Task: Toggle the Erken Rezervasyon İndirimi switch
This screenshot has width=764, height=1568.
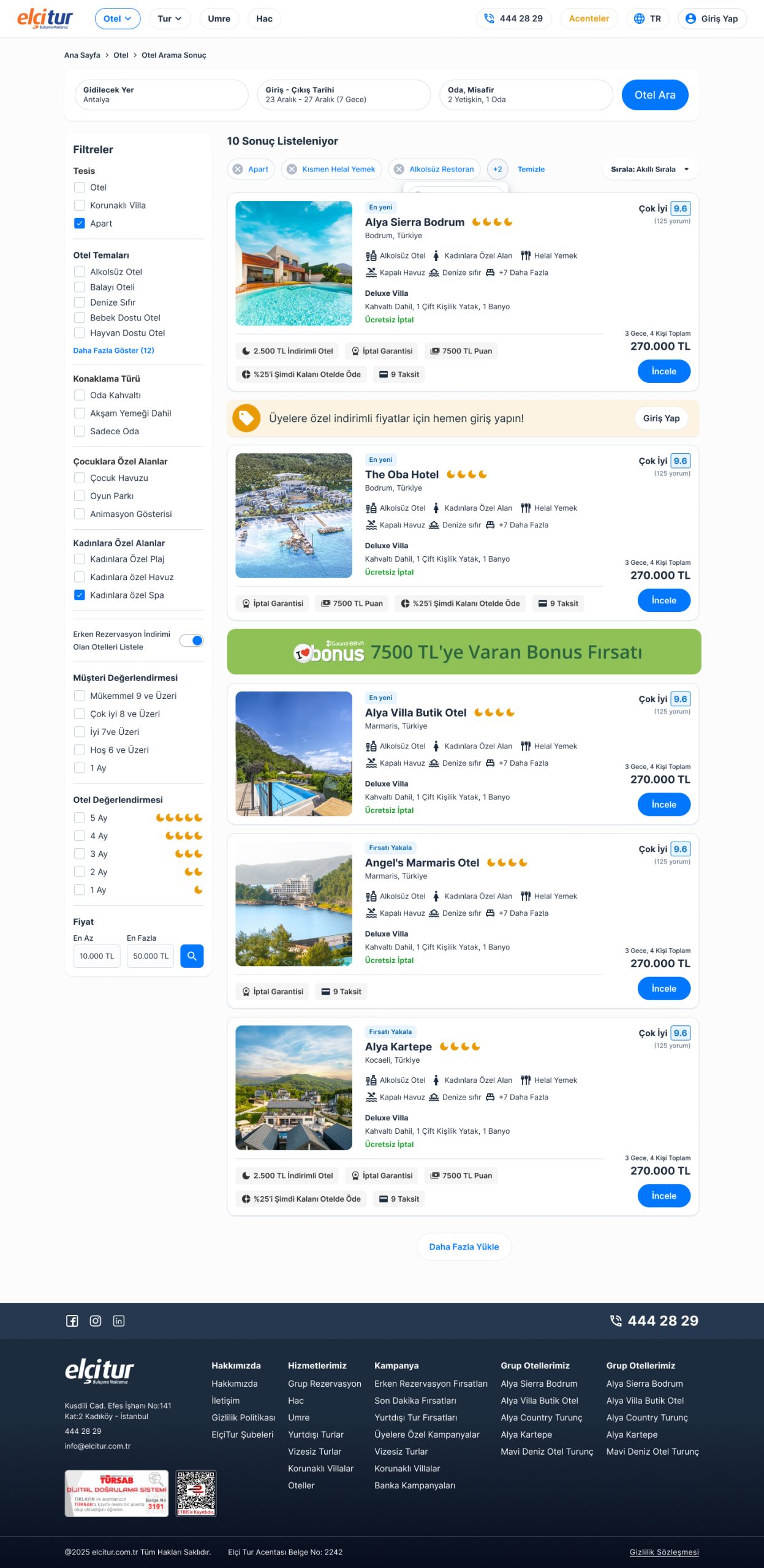Action: (191, 640)
